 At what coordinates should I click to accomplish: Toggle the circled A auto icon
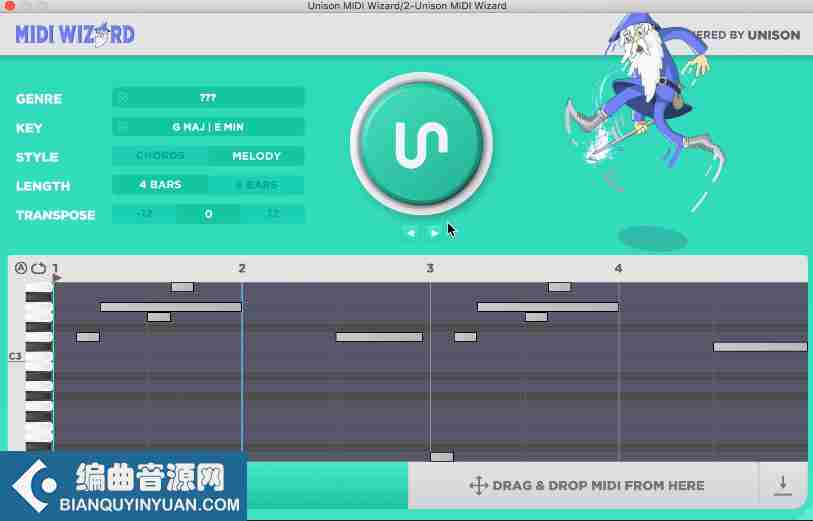pos(21,268)
